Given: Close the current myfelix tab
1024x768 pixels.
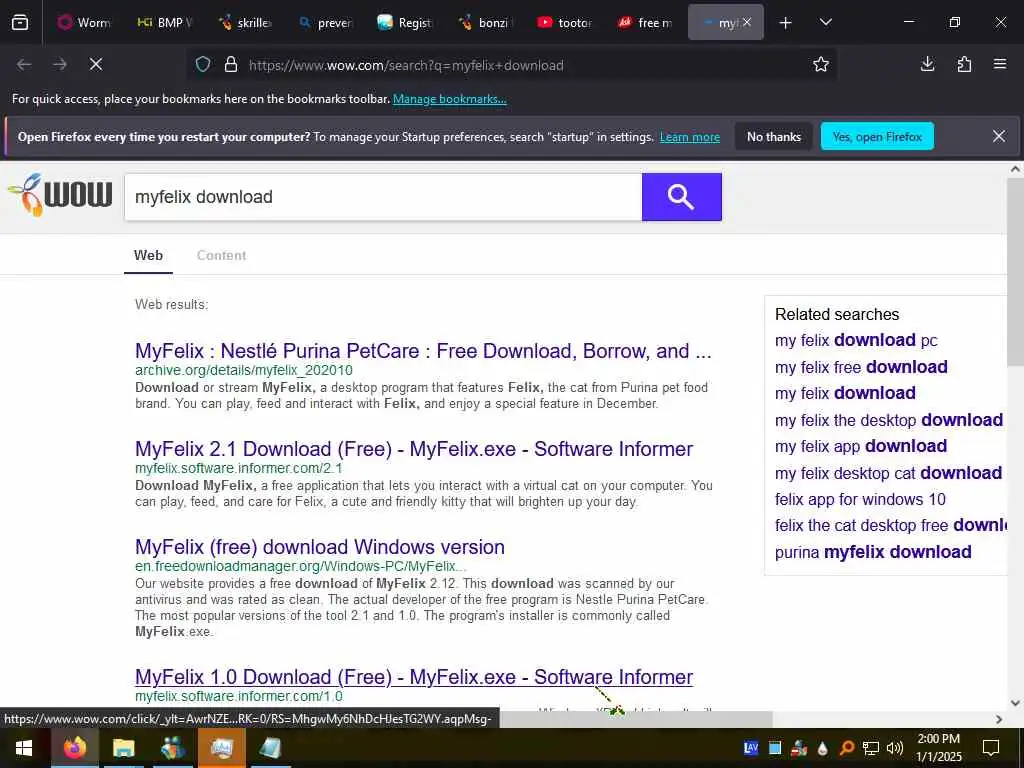Looking at the screenshot, I should pyautogui.click(x=747, y=23).
